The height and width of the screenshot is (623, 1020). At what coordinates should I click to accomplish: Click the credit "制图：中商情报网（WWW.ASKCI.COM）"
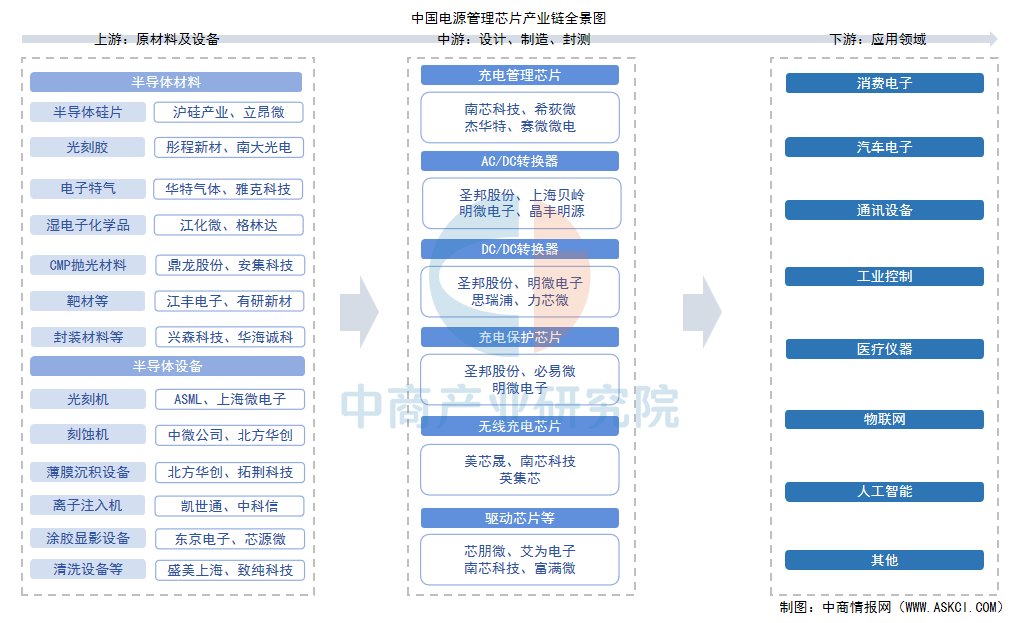tap(892, 607)
